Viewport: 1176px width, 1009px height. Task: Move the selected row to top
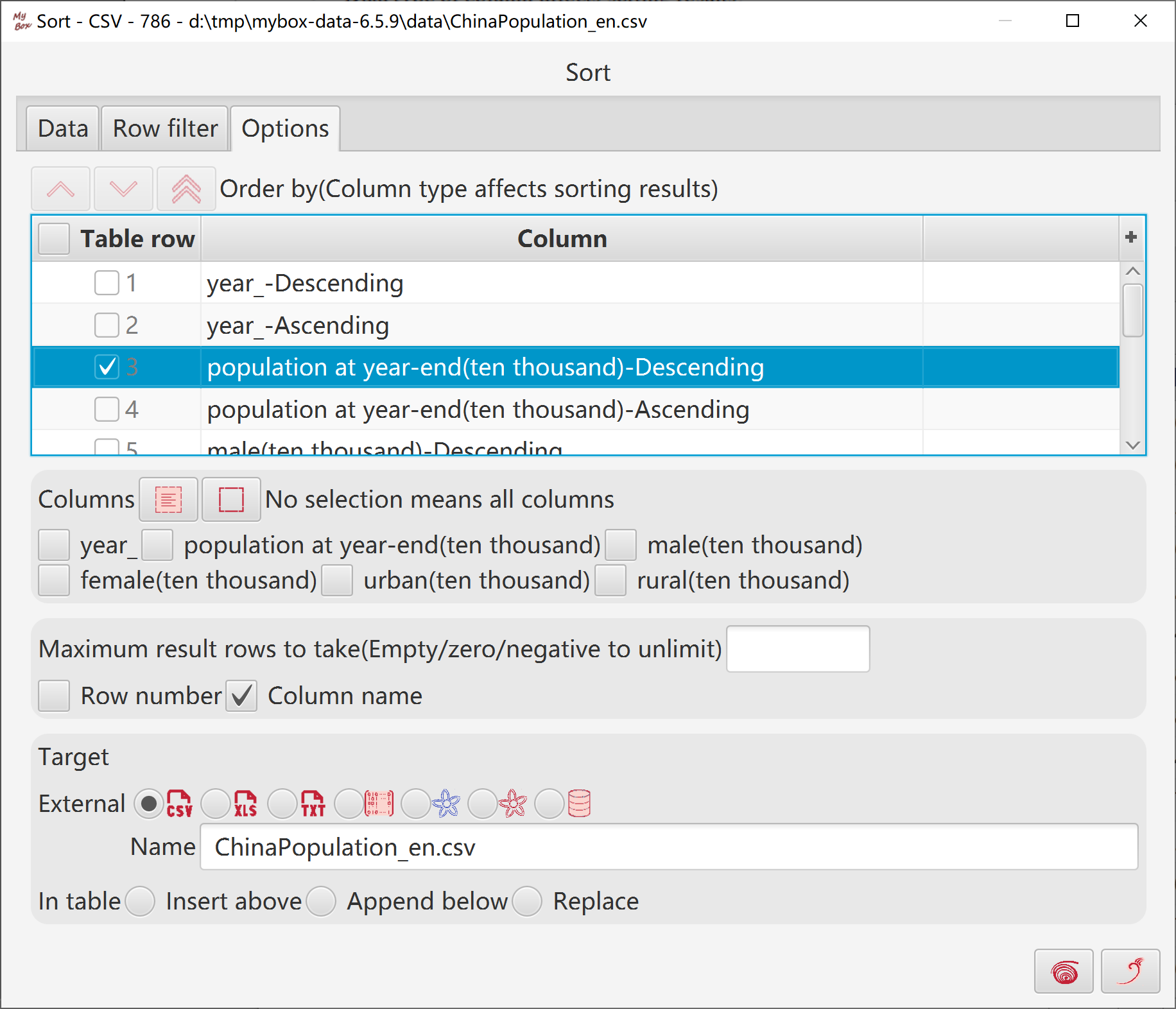pos(186,189)
